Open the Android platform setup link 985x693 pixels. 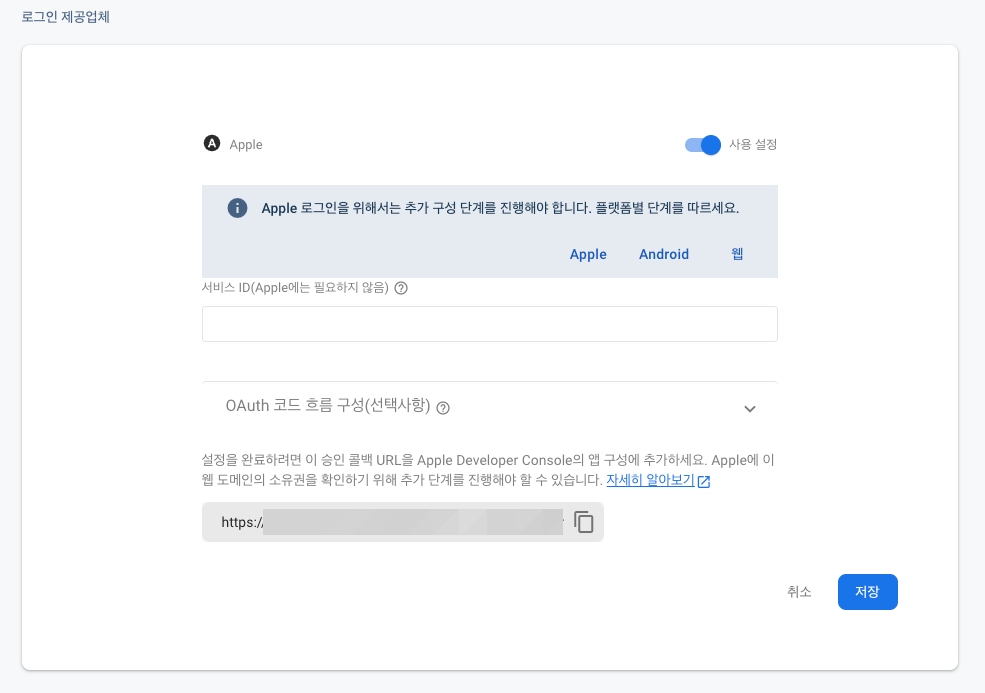click(664, 254)
